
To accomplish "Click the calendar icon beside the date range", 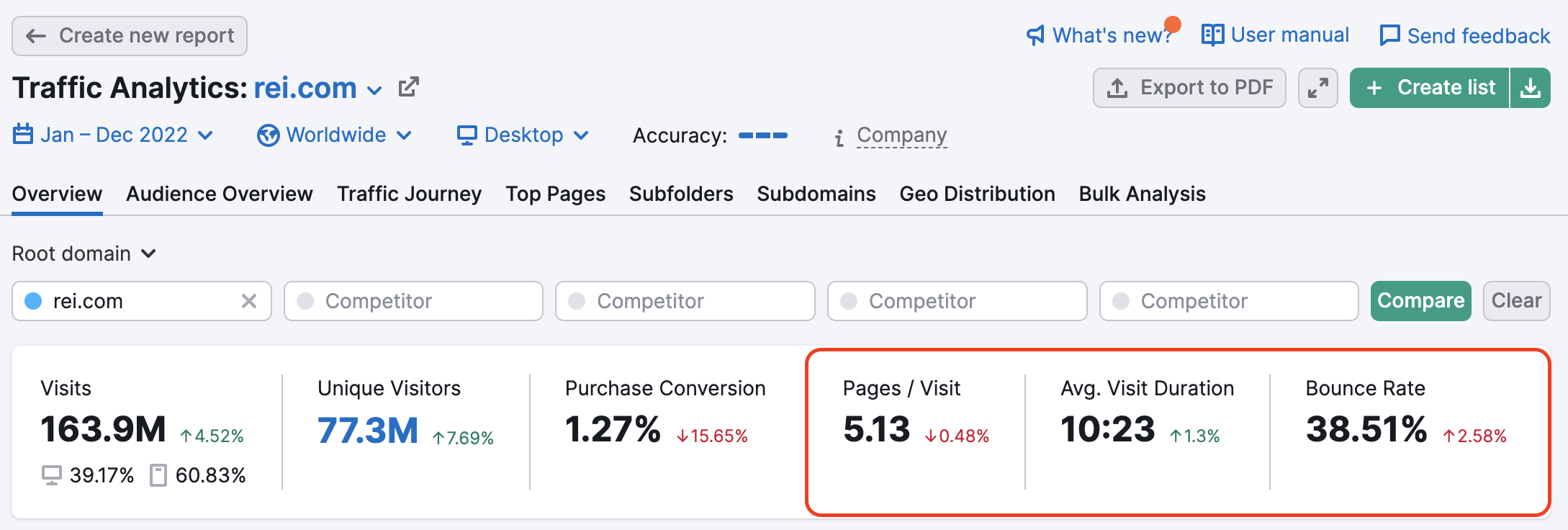I will click(x=23, y=135).
